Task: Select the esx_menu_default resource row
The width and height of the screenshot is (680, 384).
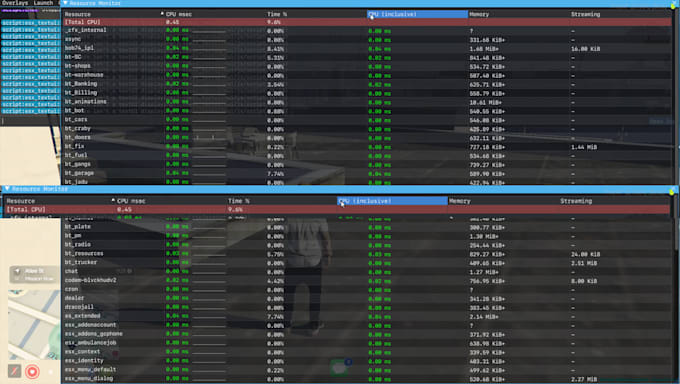Action: pyautogui.click(x=366, y=370)
